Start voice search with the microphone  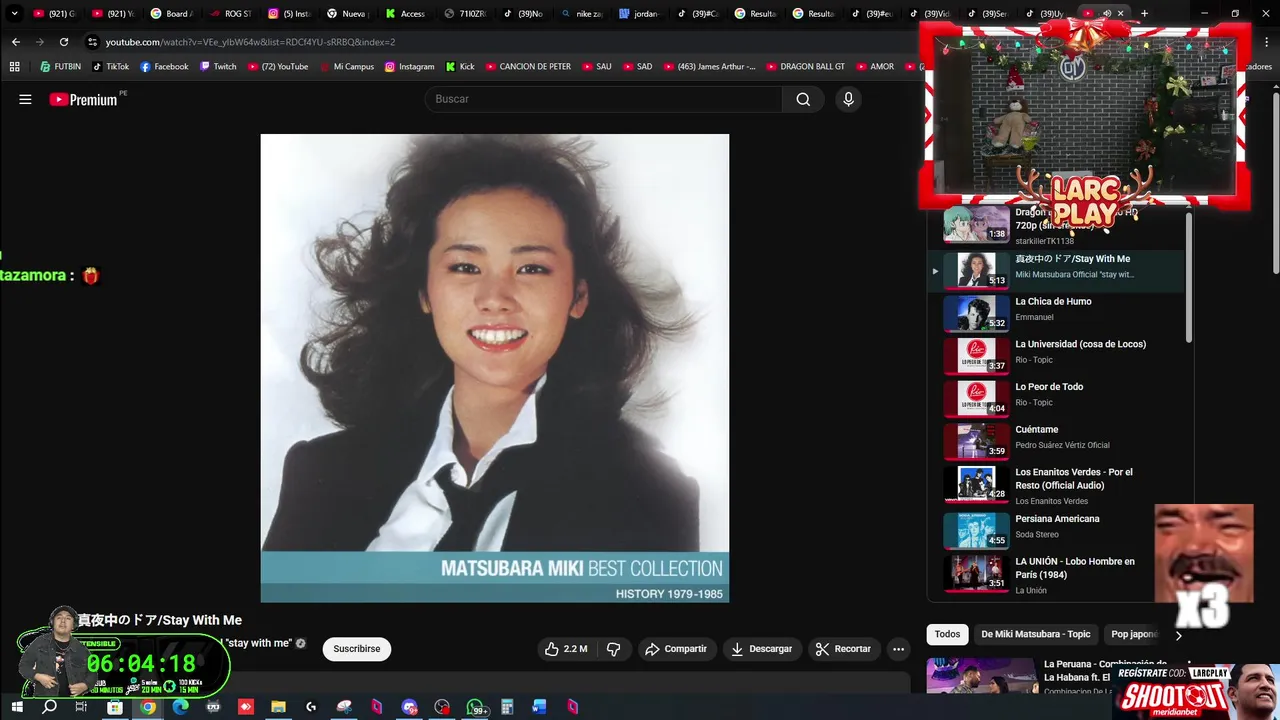pyautogui.click(x=848, y=99)
